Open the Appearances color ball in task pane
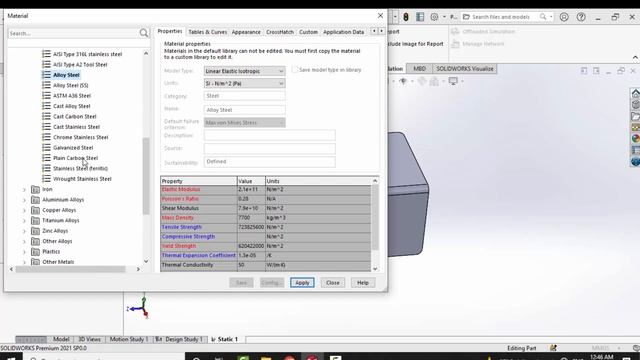The image size is (640, 360). [636, 139]
